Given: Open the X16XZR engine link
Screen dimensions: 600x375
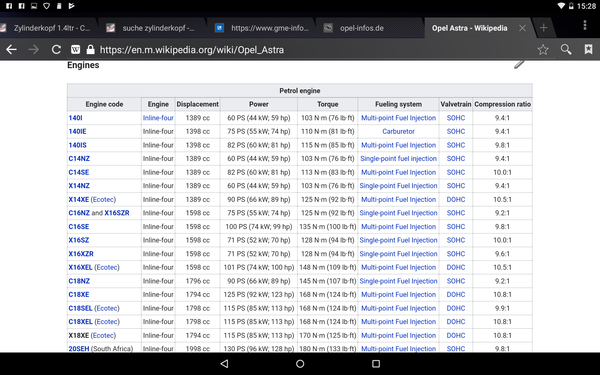Looking at the screenshot, I should pos(81,254).
